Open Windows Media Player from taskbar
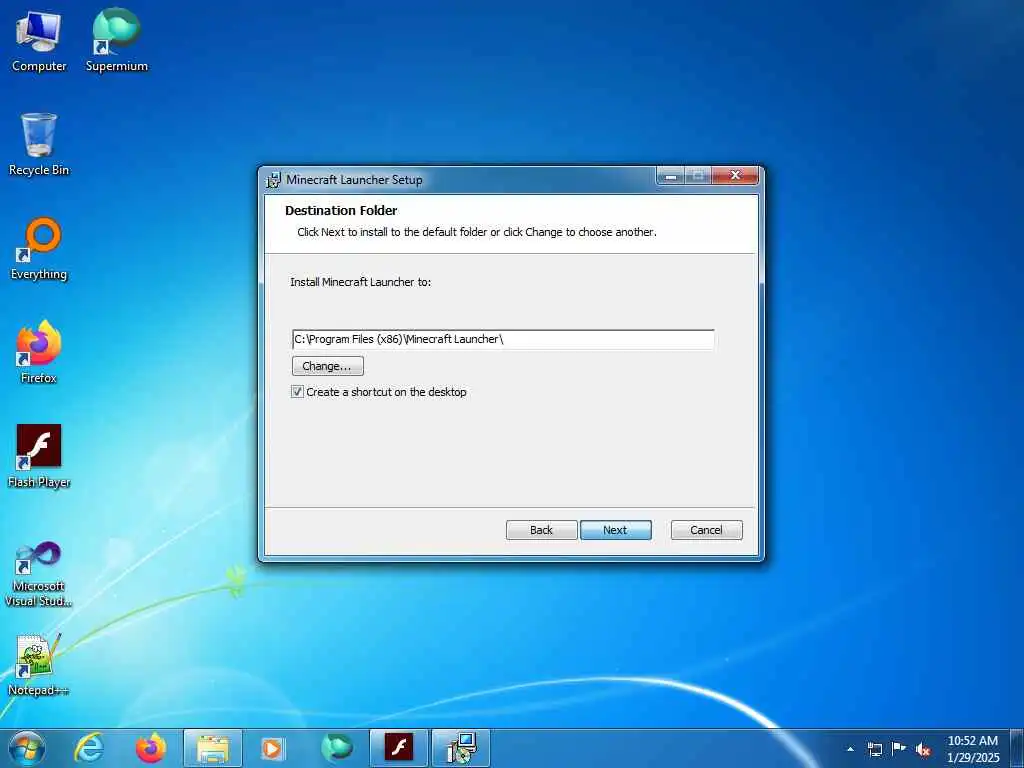 pos(272,748)
